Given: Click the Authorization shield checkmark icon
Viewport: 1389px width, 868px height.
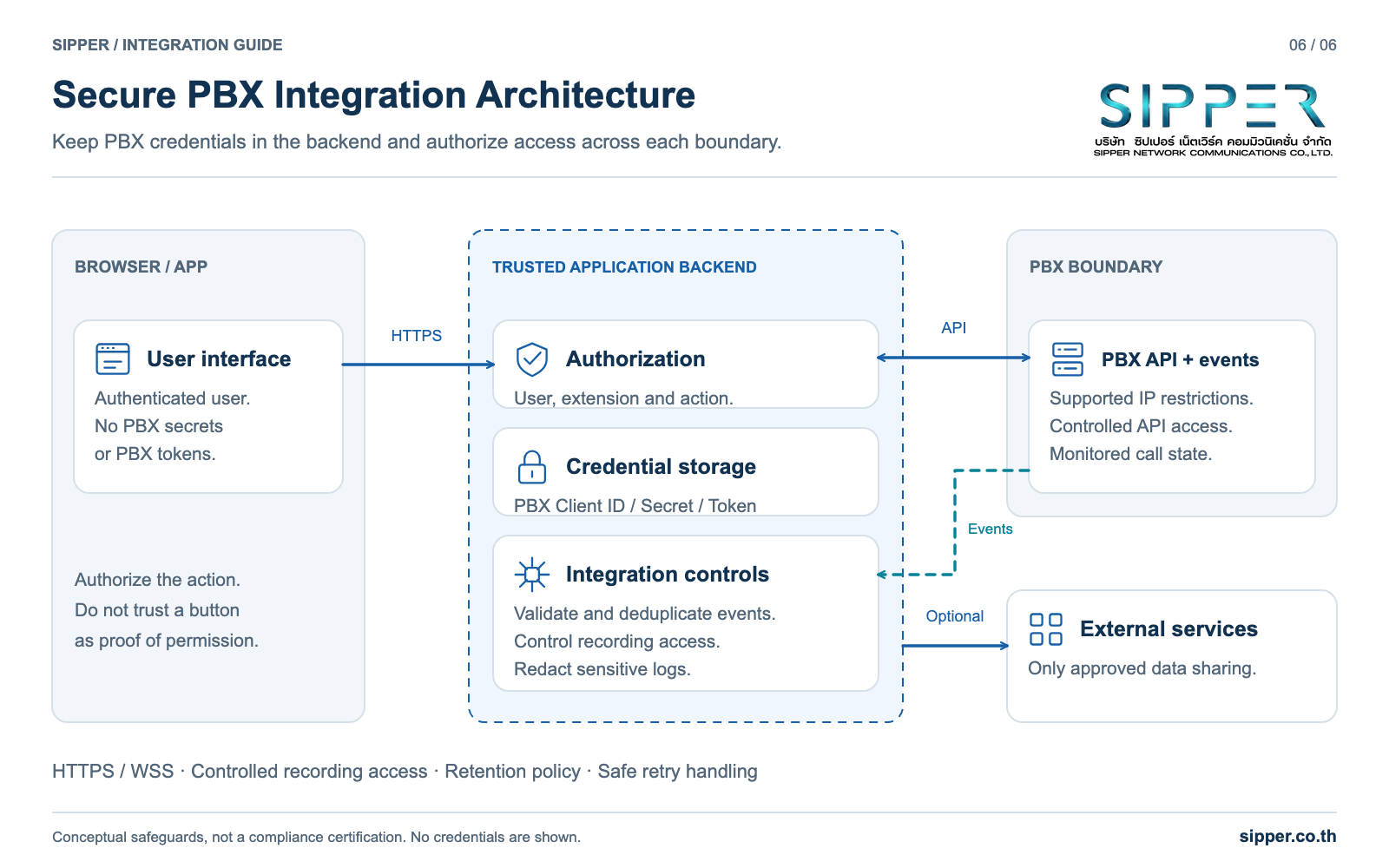Looking at the screenshot, I should point(531,358).
